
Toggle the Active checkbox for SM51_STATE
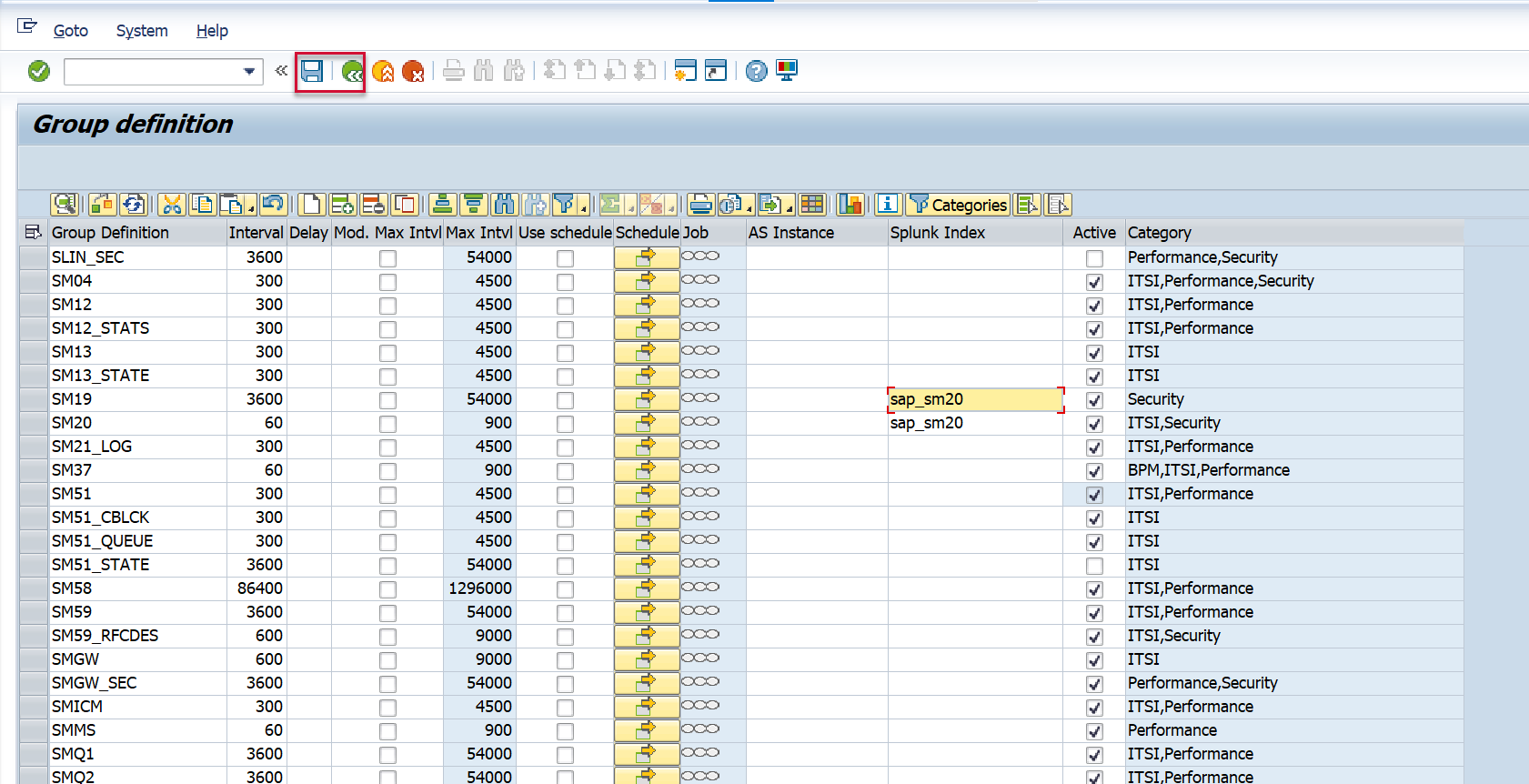(x=1094, y=566)
